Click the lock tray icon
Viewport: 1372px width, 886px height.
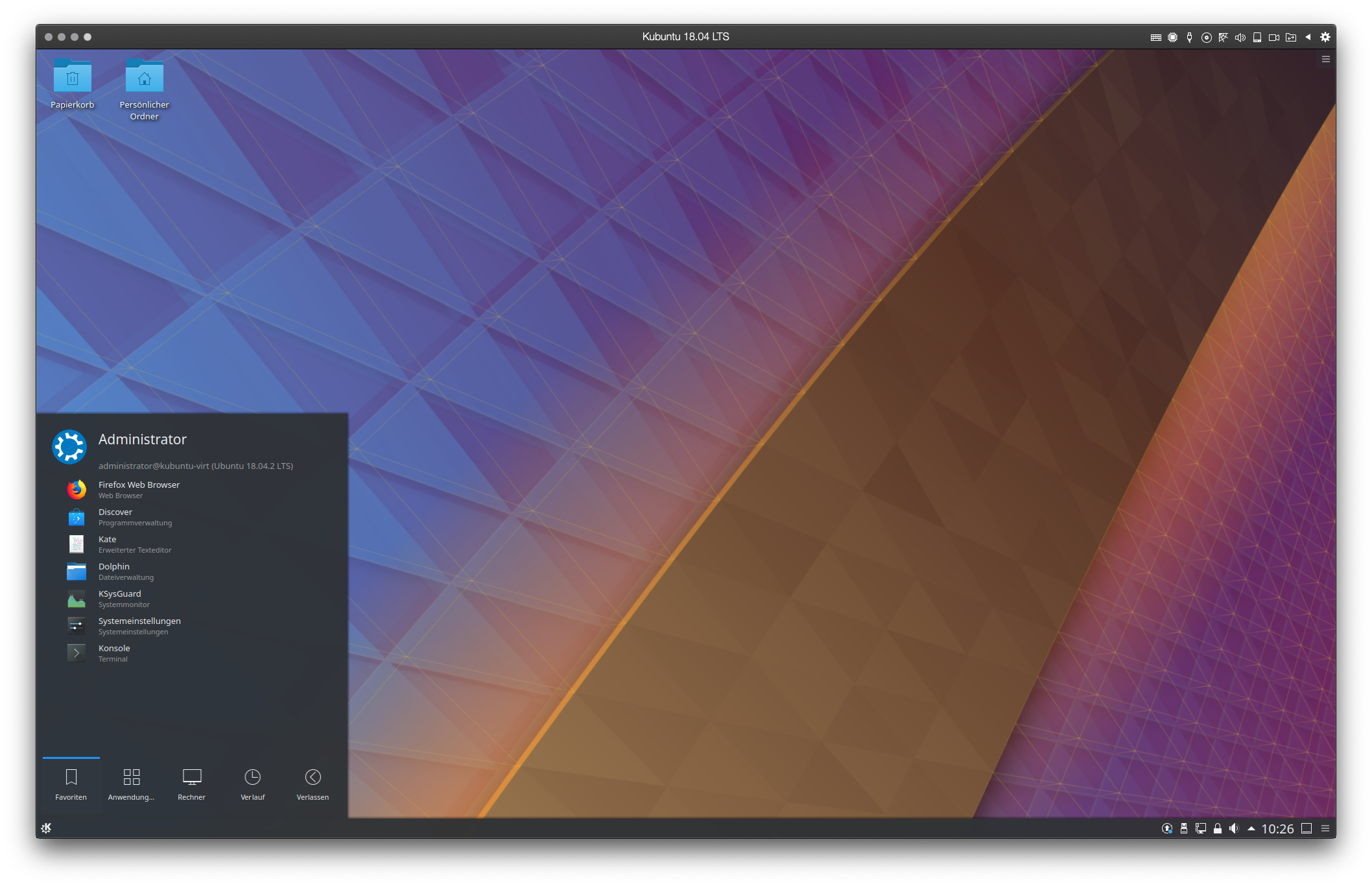click(x=1218, y=828)
